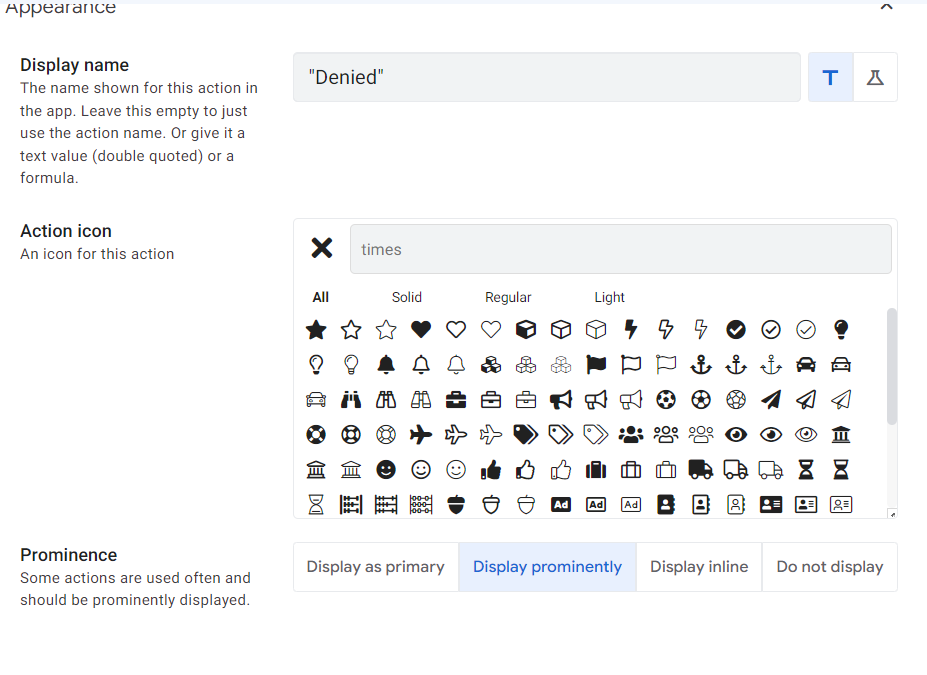Switch display name to text mode
927x675 pixels.
[830, 77]
